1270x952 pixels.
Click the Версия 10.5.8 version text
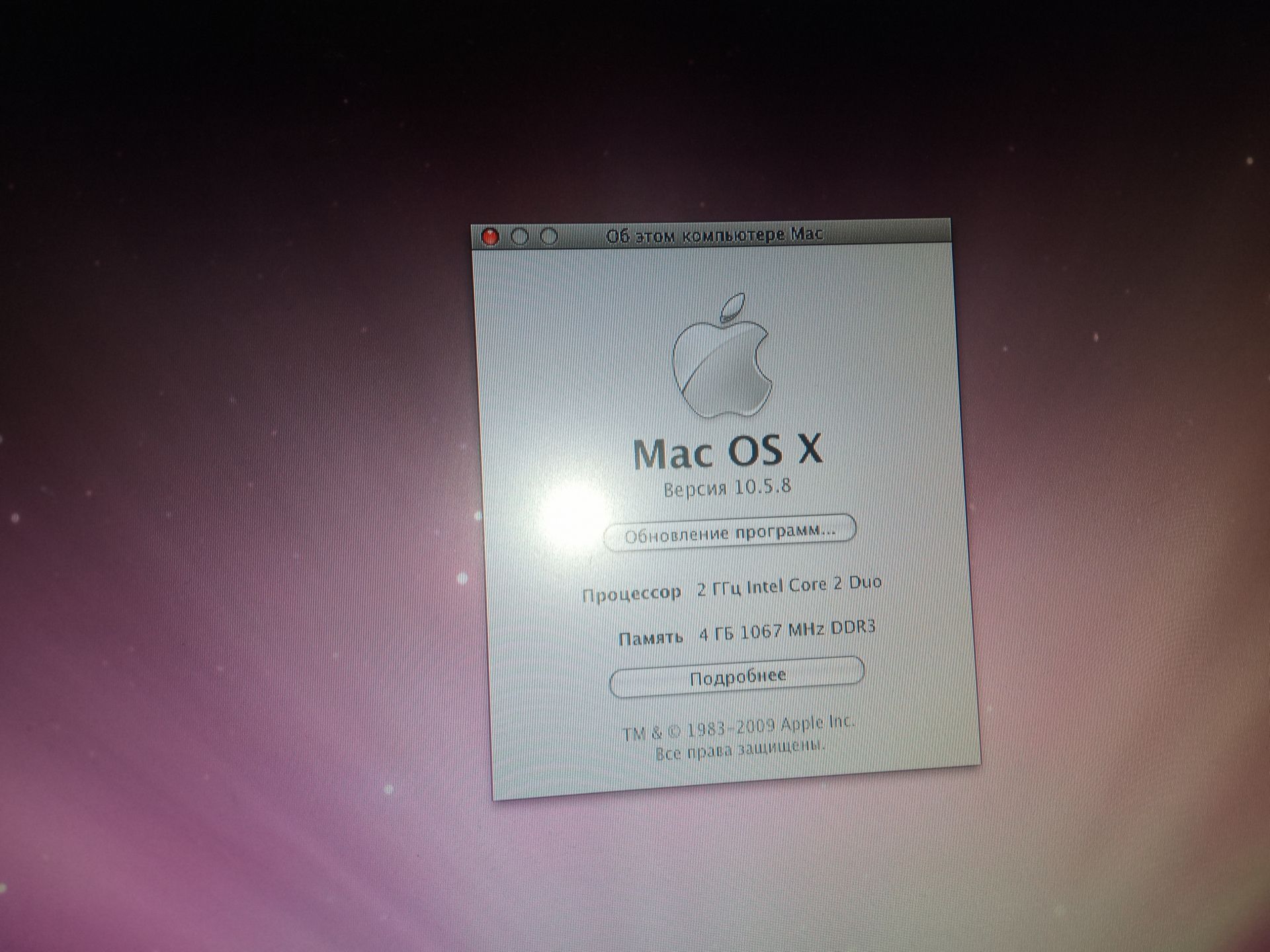pos(727,488)
